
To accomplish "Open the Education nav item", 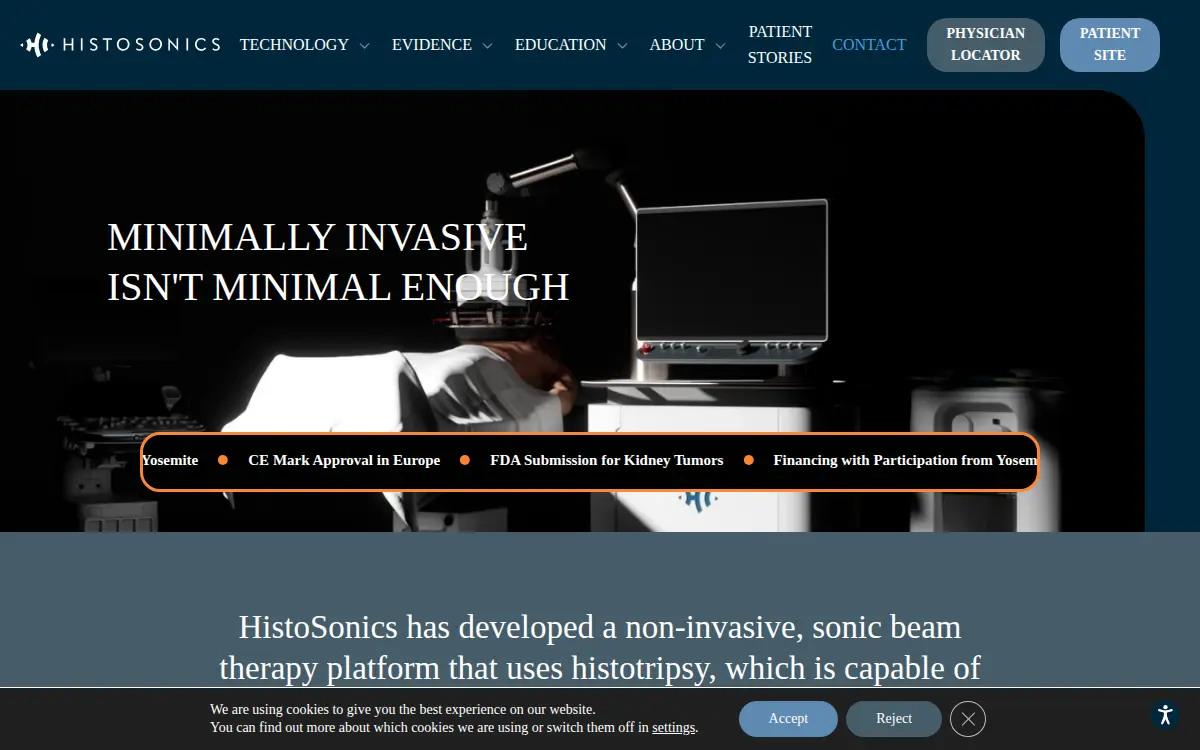I will [560, 45].
